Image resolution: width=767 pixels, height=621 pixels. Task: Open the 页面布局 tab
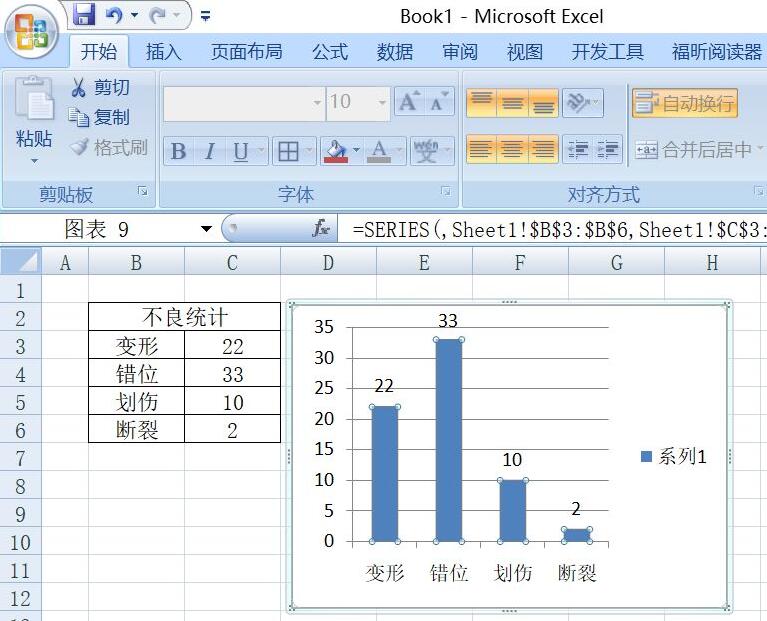[x=247, y=51]
